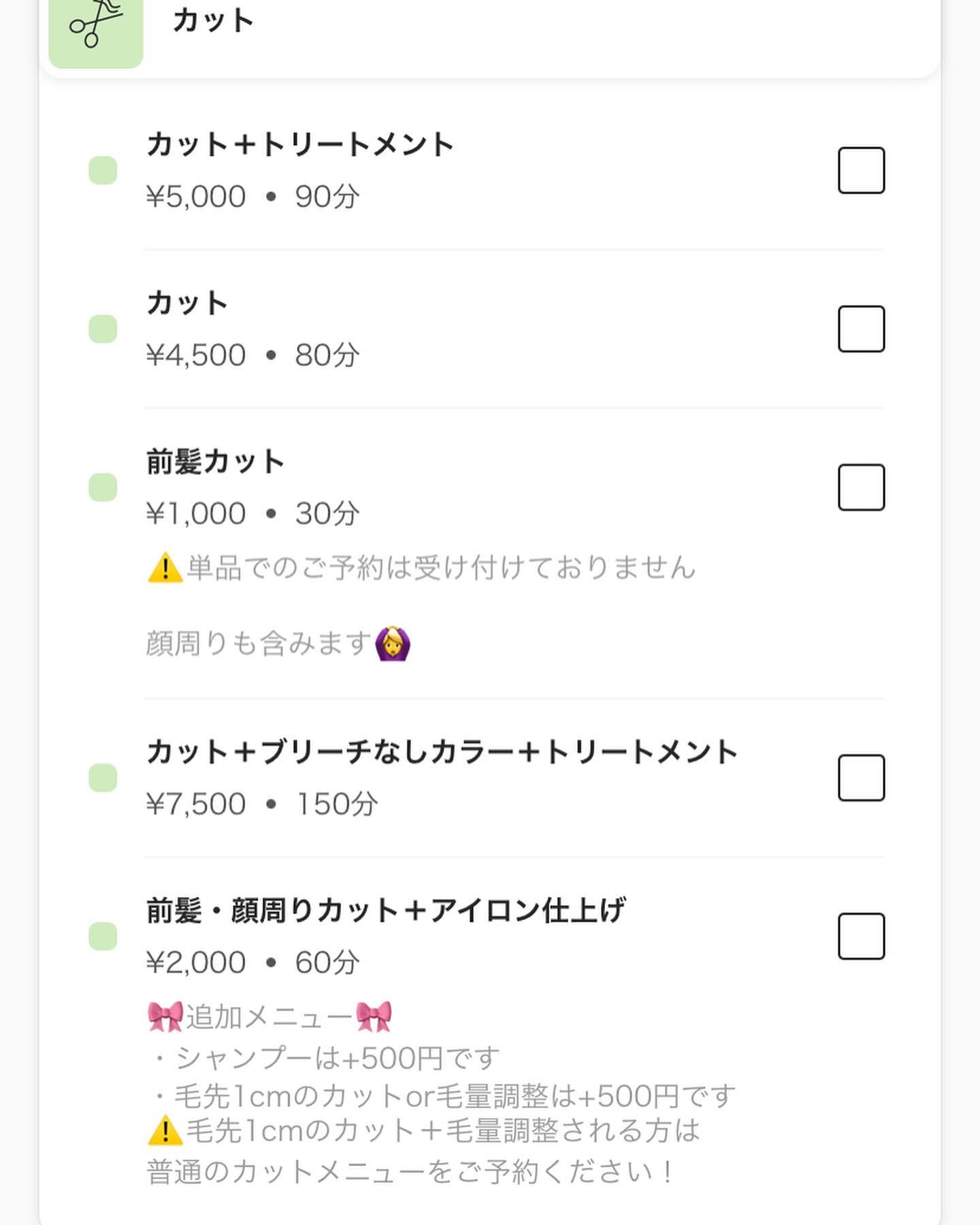The height and width of the screenshot is (1225, 980).
Task: Click green swatch beside ¥4,500 カット
Action: coord(103,329)
